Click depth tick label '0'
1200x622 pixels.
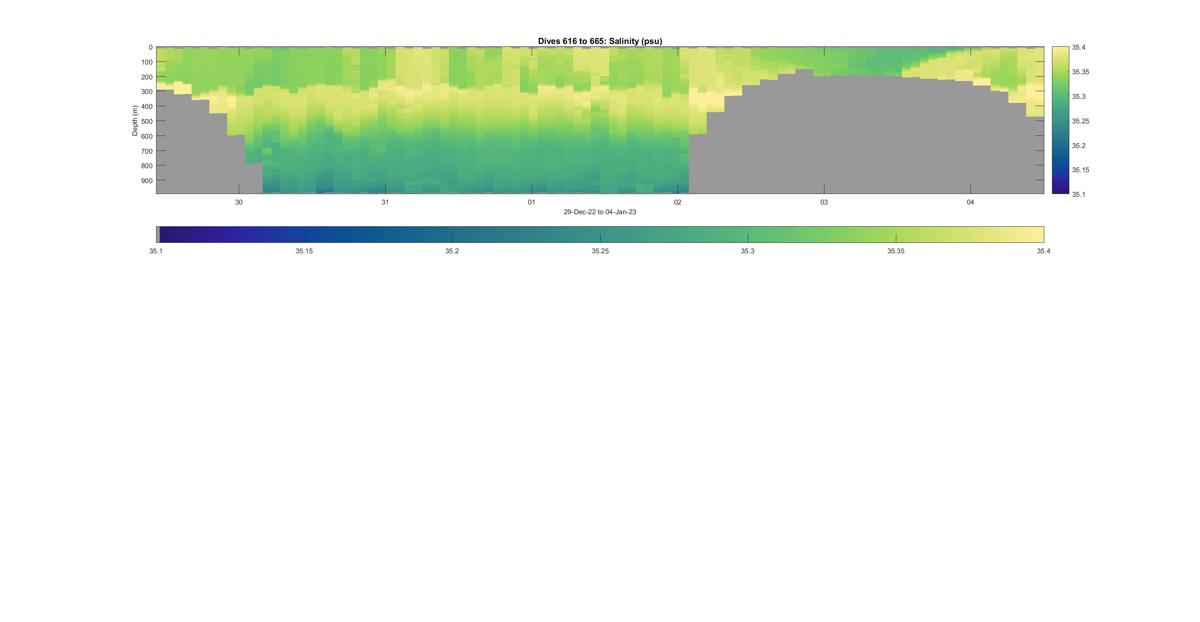(x=150, y=47)
